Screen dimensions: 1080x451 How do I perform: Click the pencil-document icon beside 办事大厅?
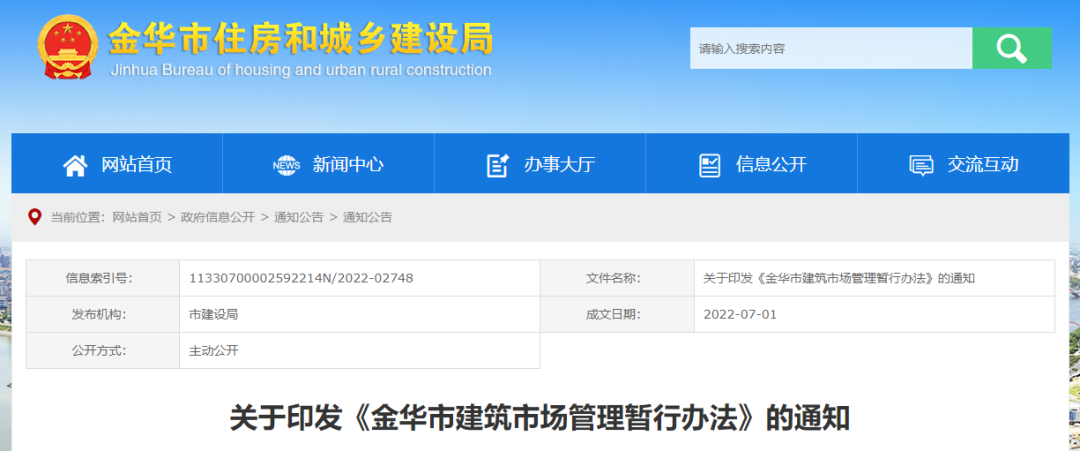497,165
